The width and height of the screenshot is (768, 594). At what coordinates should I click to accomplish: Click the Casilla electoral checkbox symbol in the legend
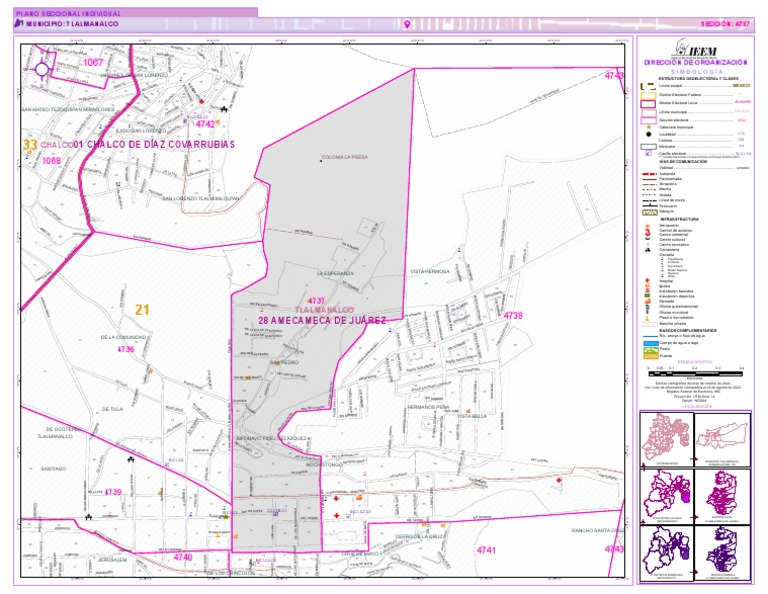648,153
